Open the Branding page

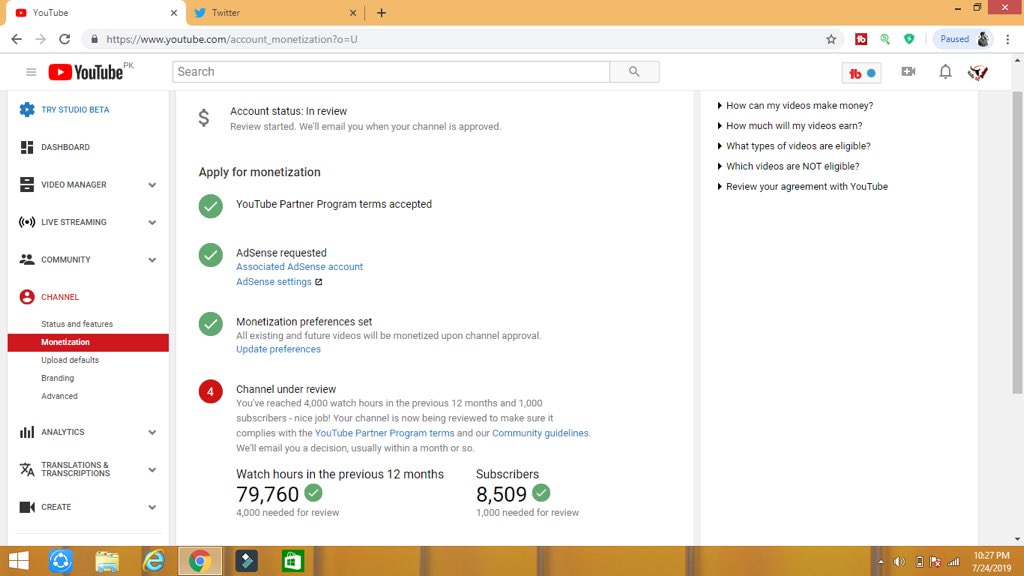(57, 378)
